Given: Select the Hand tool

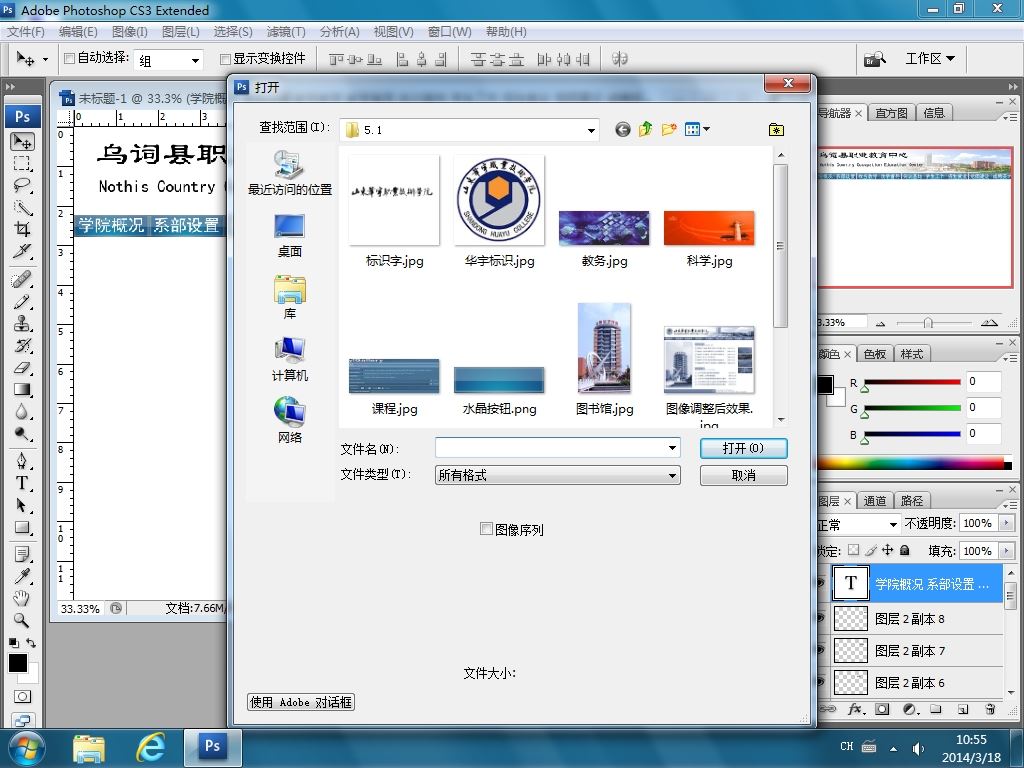Looking at the screenshot, I should [22, 598].
